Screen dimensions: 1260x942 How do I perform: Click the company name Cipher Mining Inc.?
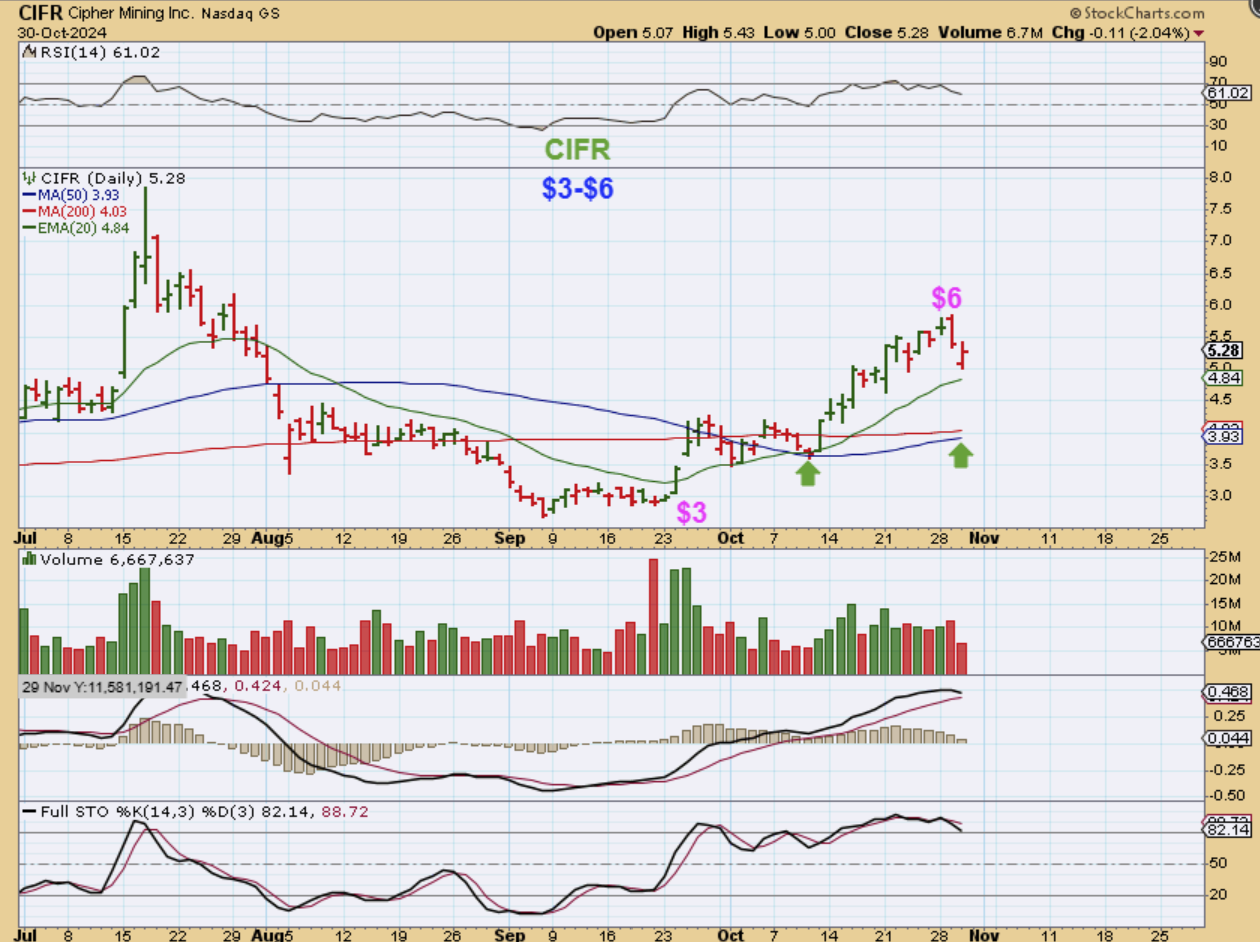[130, 14]
